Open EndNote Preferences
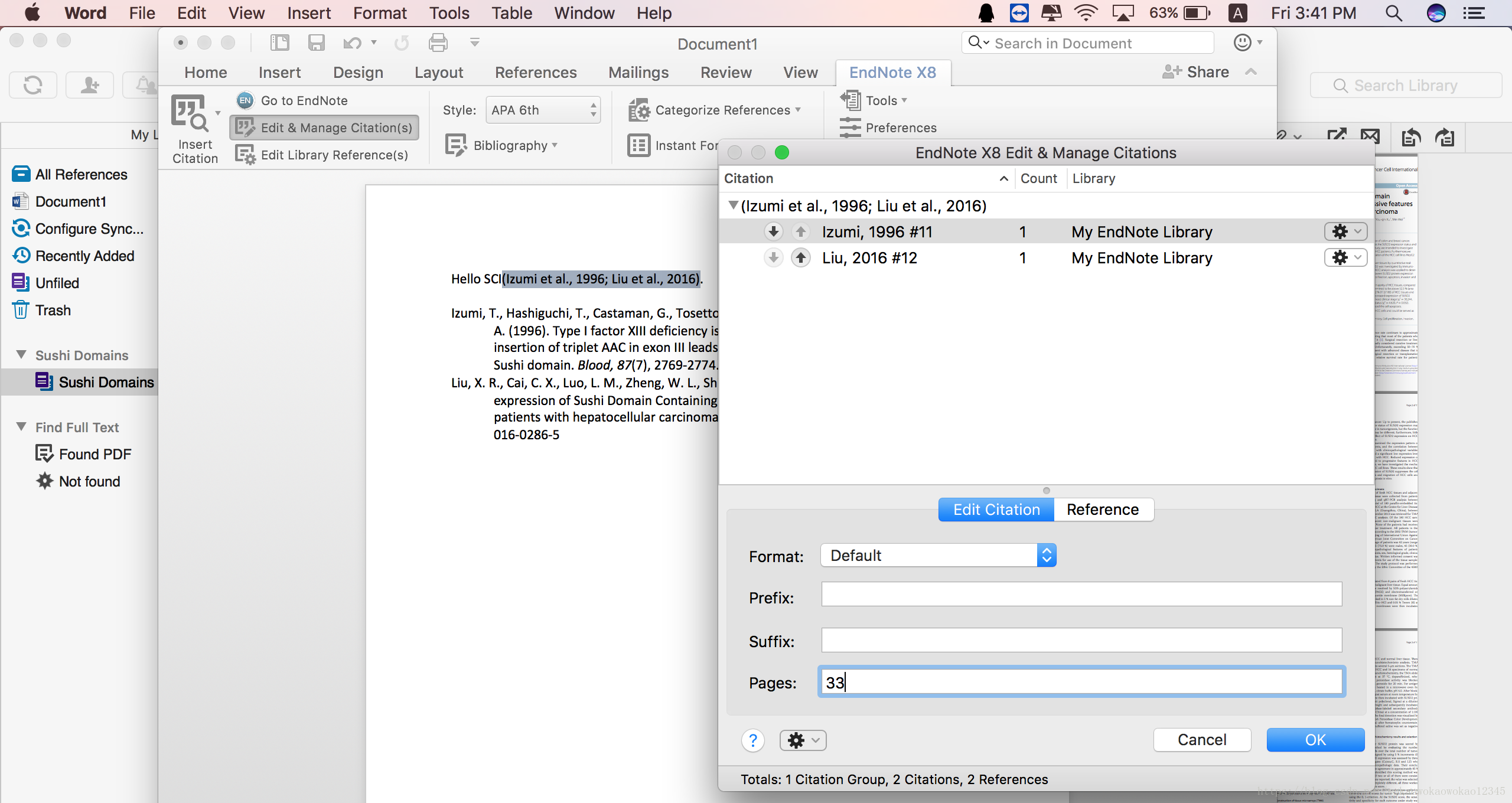This screenshot has width=1512, height=803. click(x=888, y=128)
